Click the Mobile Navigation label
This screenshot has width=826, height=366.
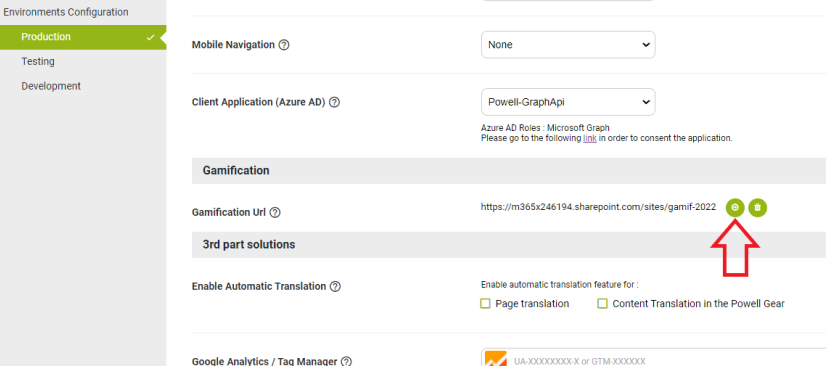[x=233, y=45]
